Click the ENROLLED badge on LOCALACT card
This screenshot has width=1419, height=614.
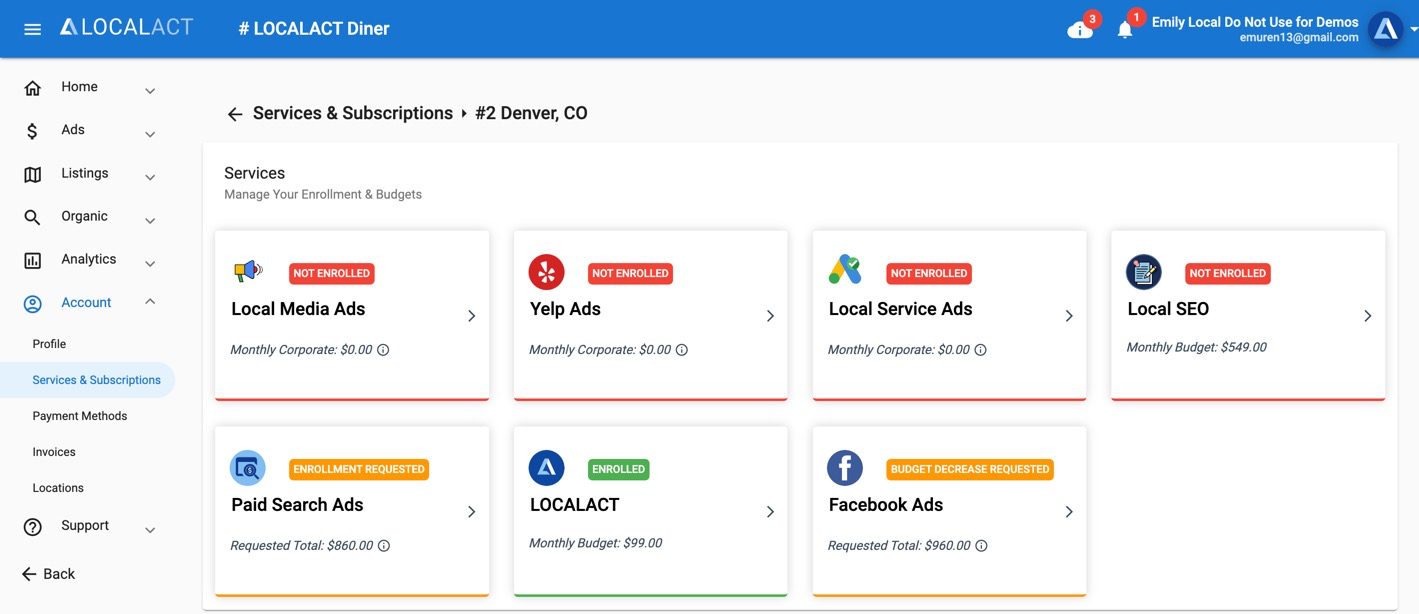[x=618, y=469]
